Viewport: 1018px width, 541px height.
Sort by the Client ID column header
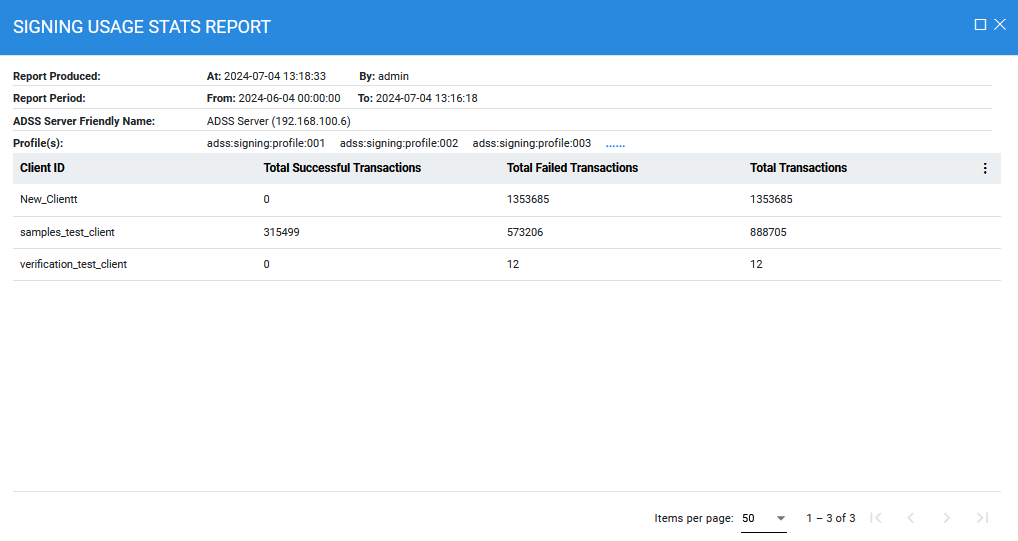tap(43, 168)
